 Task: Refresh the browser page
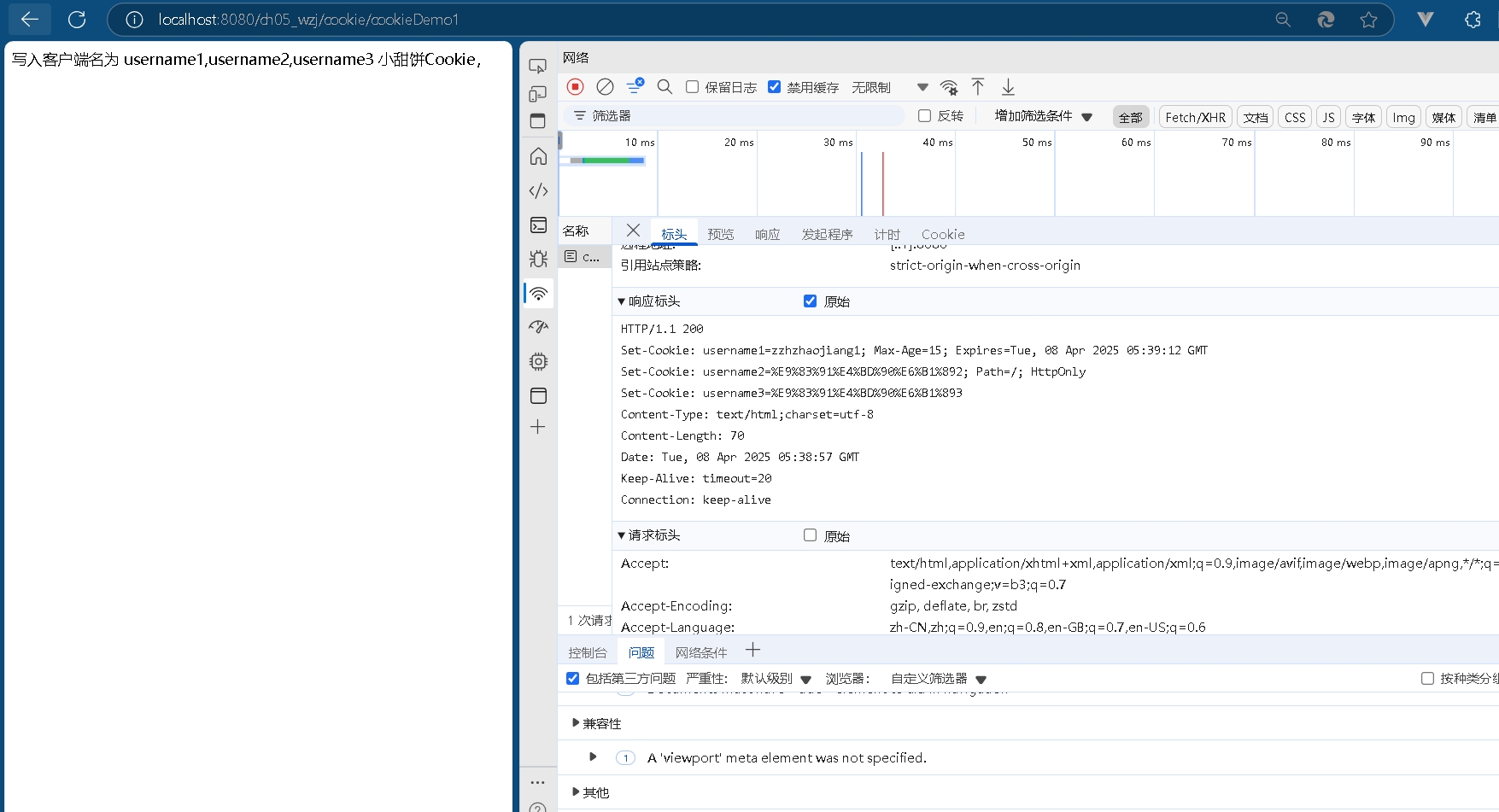[x=77, y=20]
